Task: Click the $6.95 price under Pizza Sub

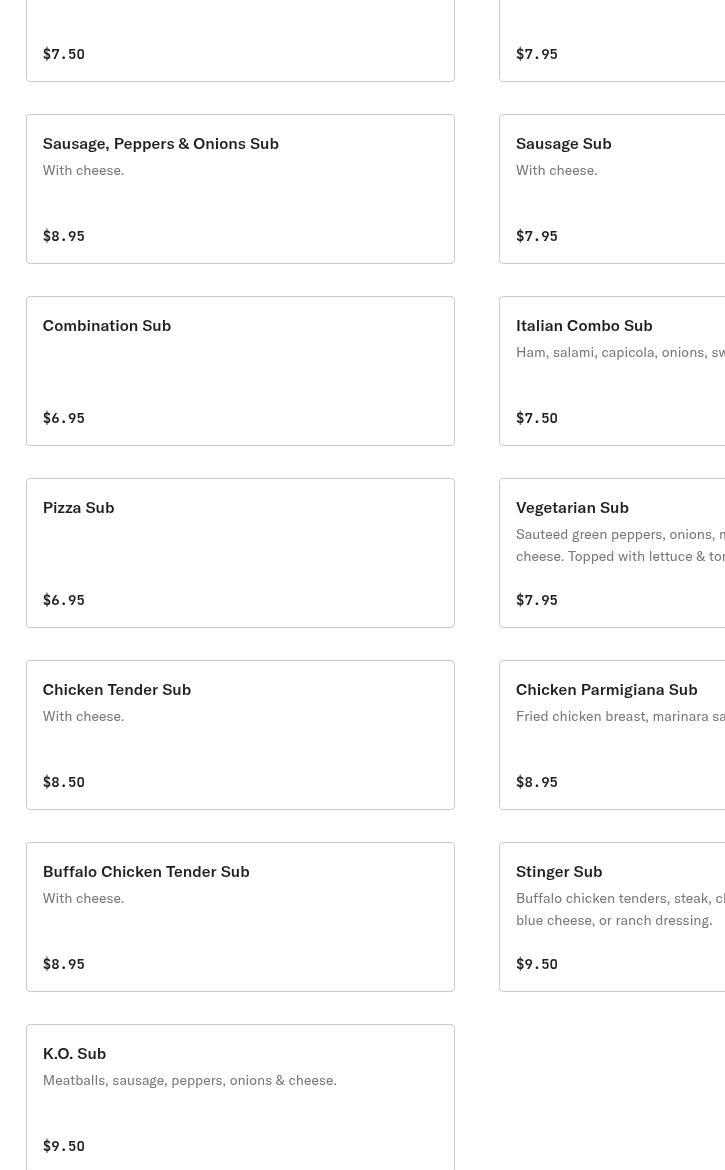Action: point(63,600)
